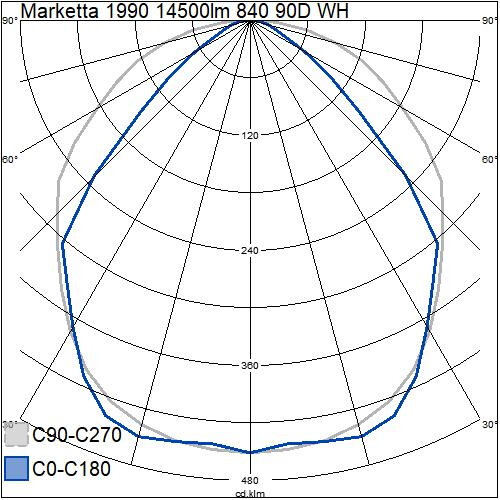This screenshot has width=500, height=500.
Task: Click the right 30° angle label
Action: (x=490, y=424)
